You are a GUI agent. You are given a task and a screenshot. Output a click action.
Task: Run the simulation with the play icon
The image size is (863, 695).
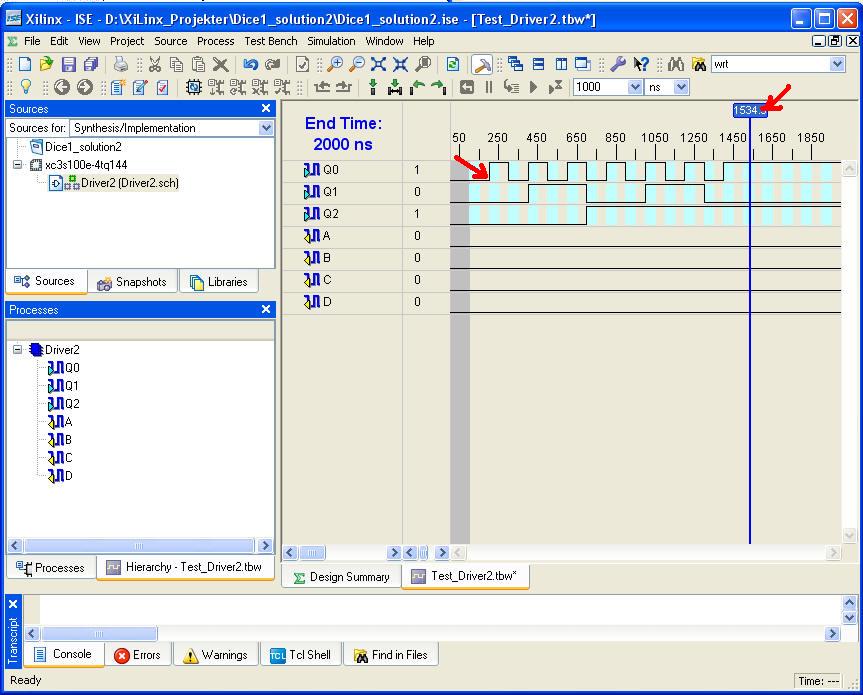pyautogui.click(x=533, y=87)
